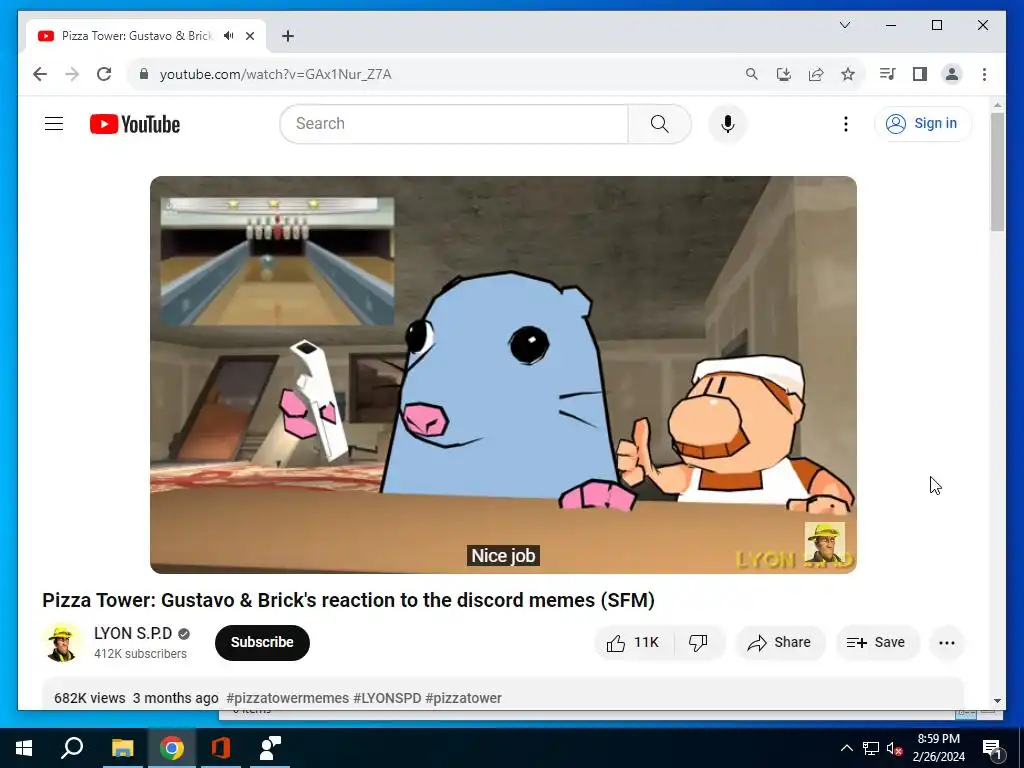Click the video title text
The height and width of the screenshot is (768, 1024).
pyautogui.click(x=348, y=600)
